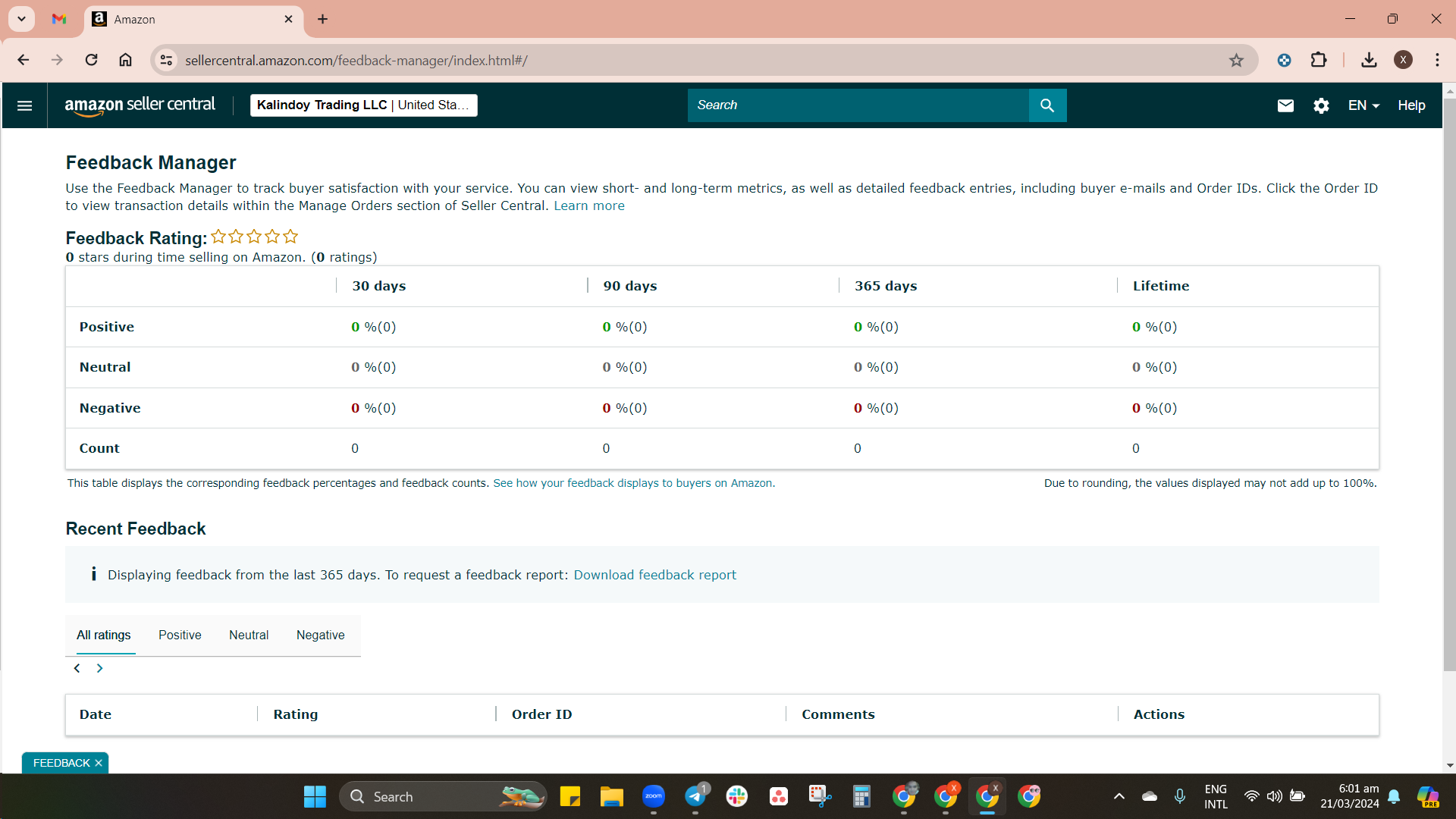
Task: Click the Date column header
Action: point(96,714)
